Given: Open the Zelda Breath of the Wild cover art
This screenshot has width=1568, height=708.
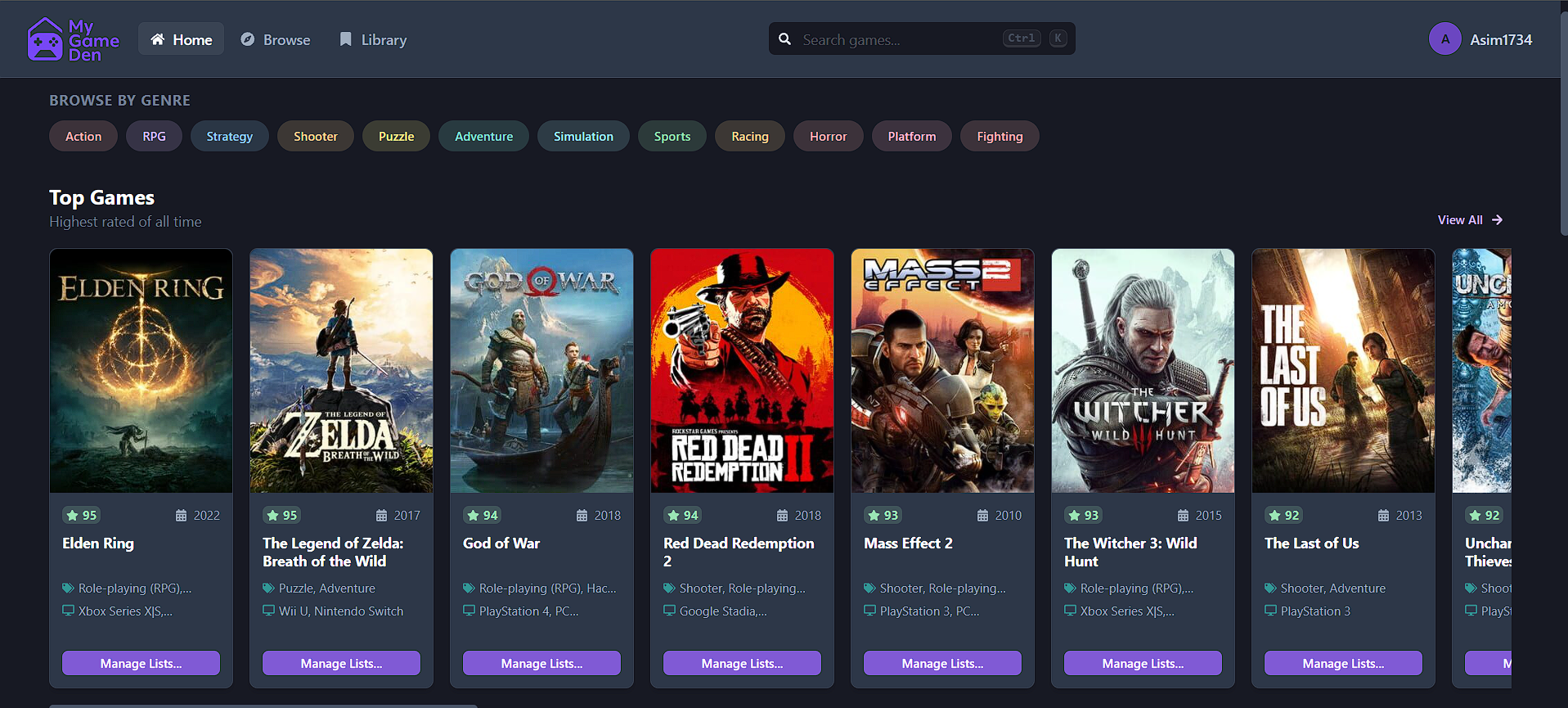Looking at the screenshot, I should point(341,371).
